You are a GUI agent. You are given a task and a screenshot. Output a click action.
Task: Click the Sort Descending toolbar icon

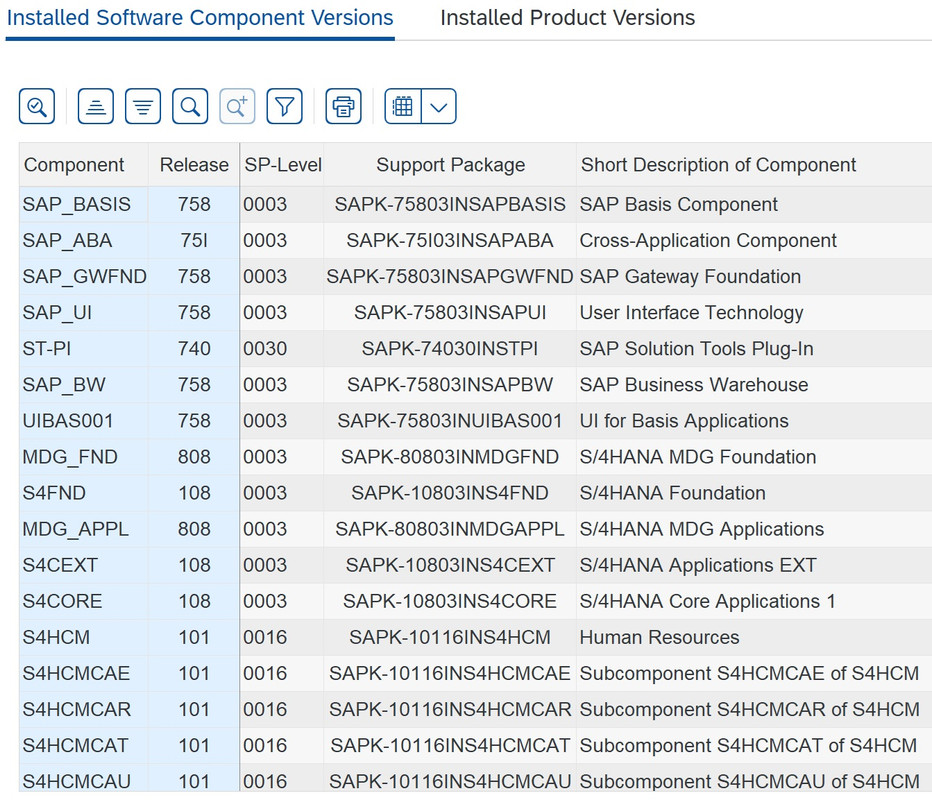pos(143,106)
